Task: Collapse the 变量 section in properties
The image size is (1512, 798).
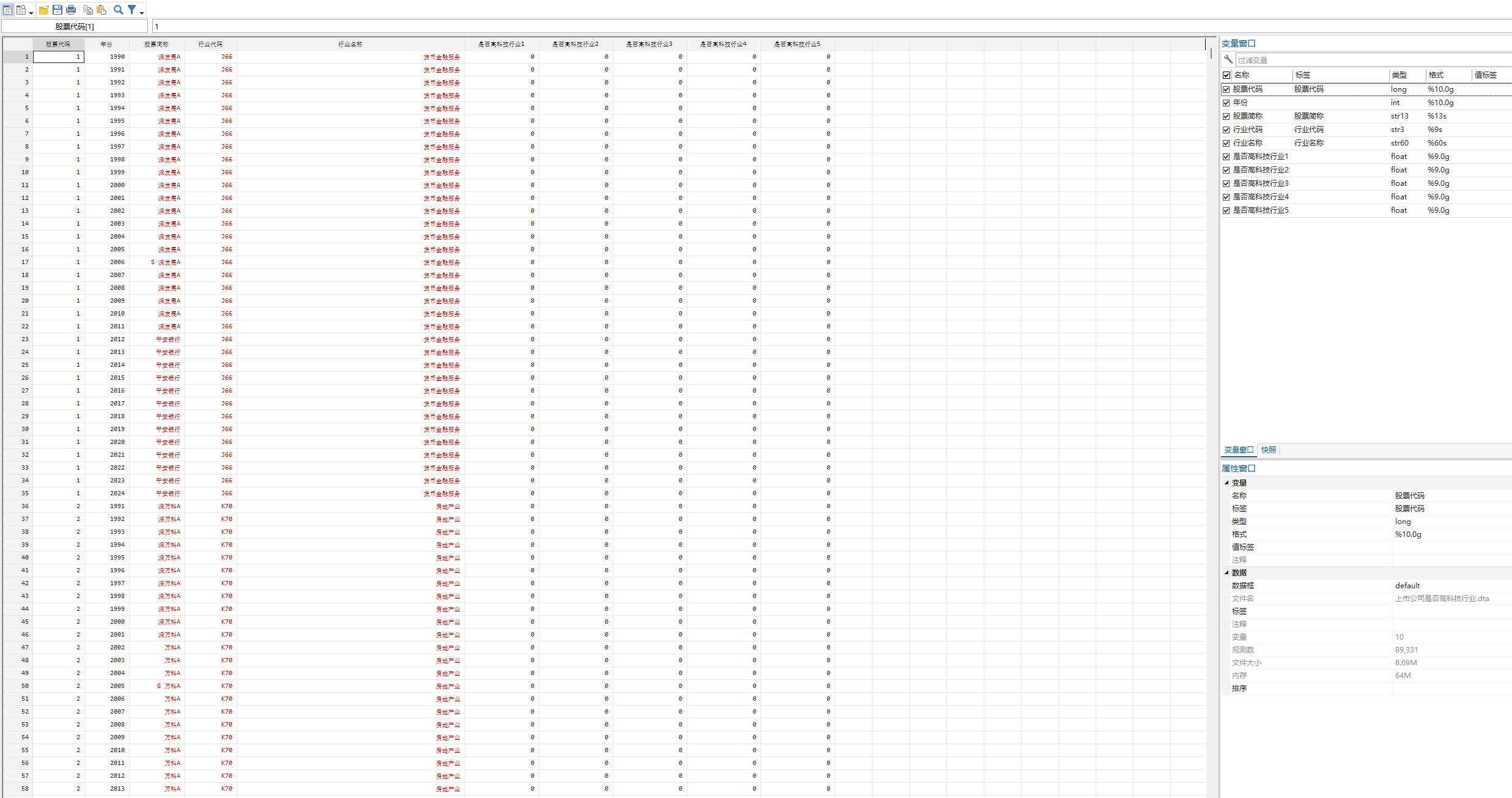Action: point(1226,482)
